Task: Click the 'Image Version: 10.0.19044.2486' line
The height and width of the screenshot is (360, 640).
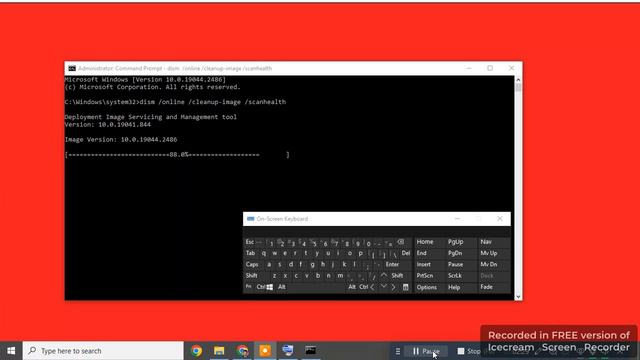Action: tap(121, 140)
